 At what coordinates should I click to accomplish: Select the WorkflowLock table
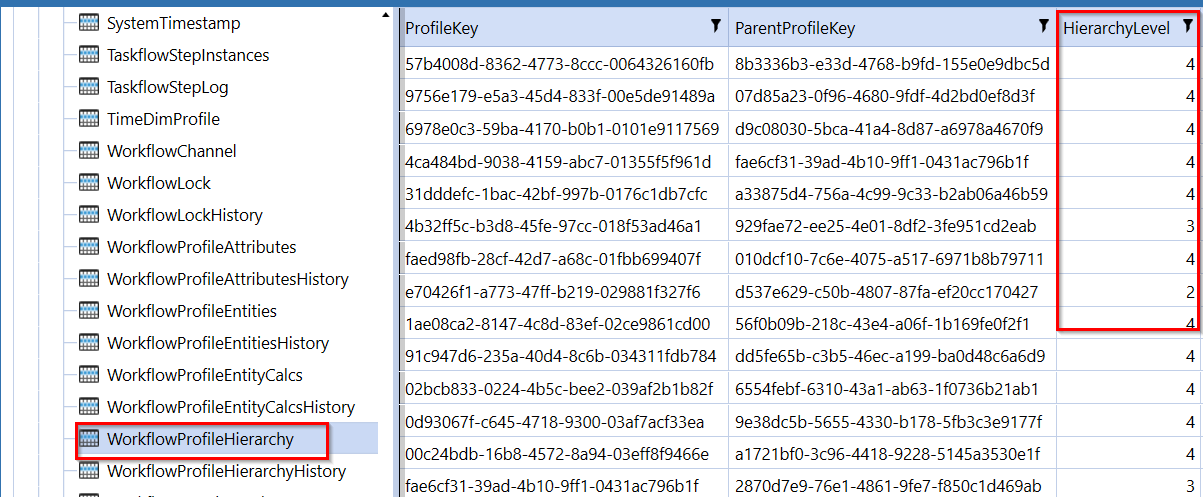pyautogui.click(x=159, y=183)
